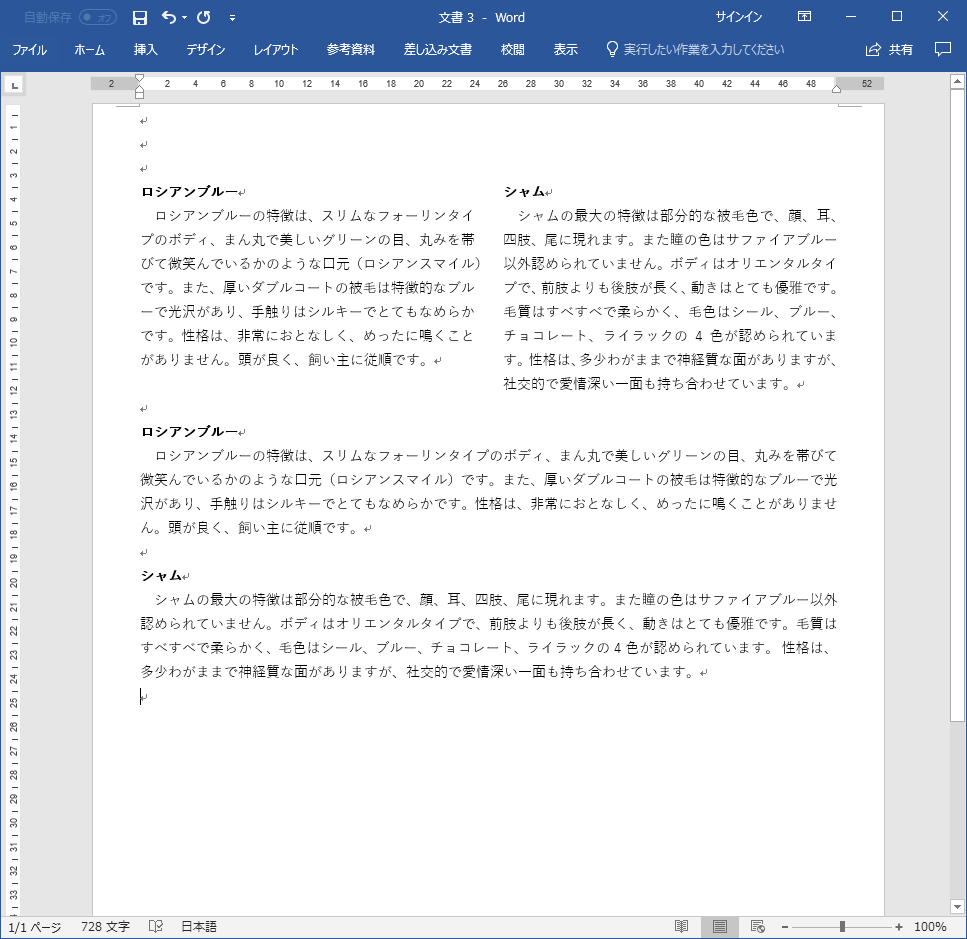Click the サインイン sign-in link
The width and height of the screenshot is (967, 939).
pos(738,17)
